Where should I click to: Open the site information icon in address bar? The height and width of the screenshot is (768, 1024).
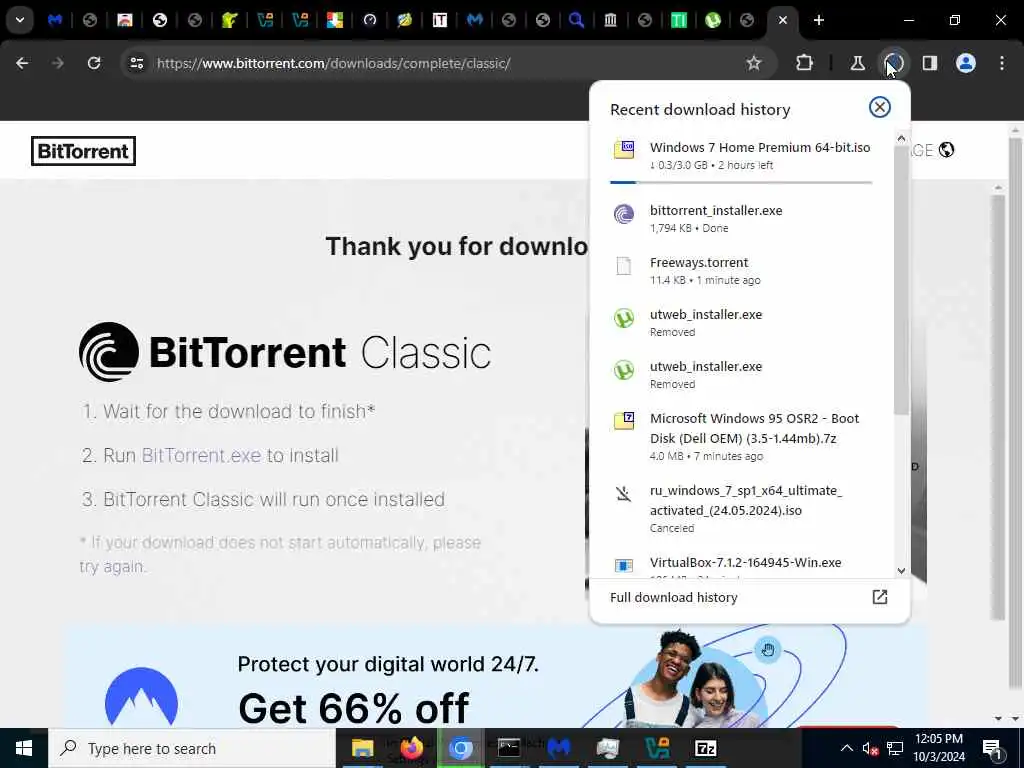(x=136, y=63)
